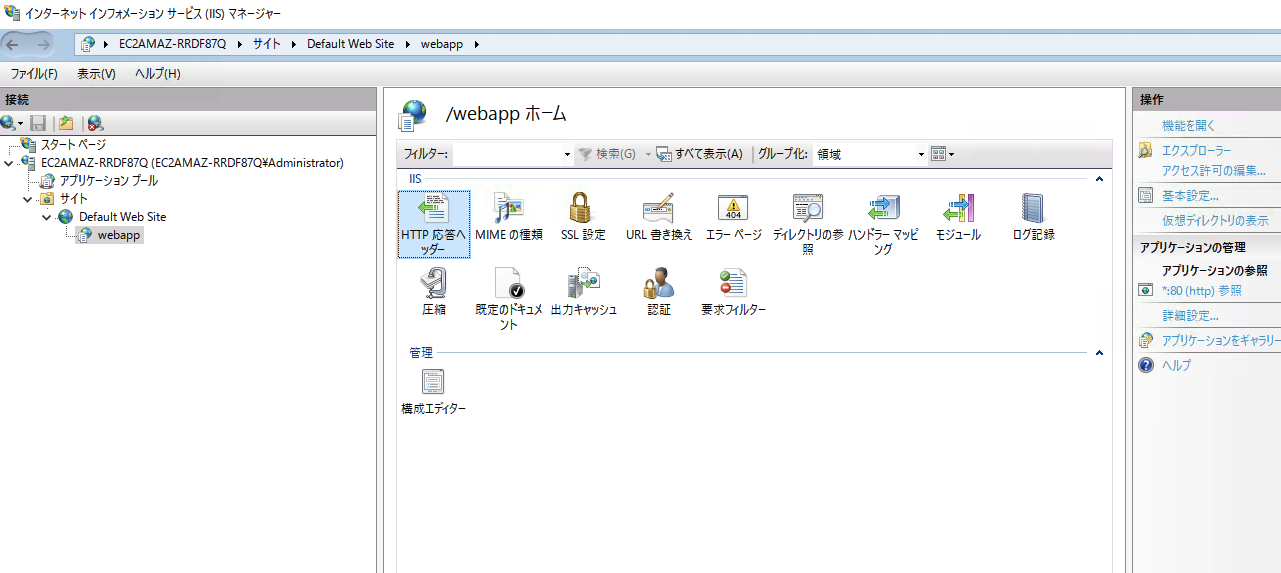Open the 構成エディター feature
The image size is (1281, 573).
tap(434, 391)
